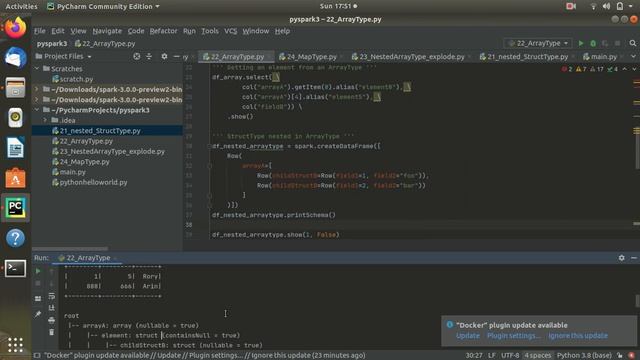
Task: Open Terminal from the dock
Action: [16, 269]
